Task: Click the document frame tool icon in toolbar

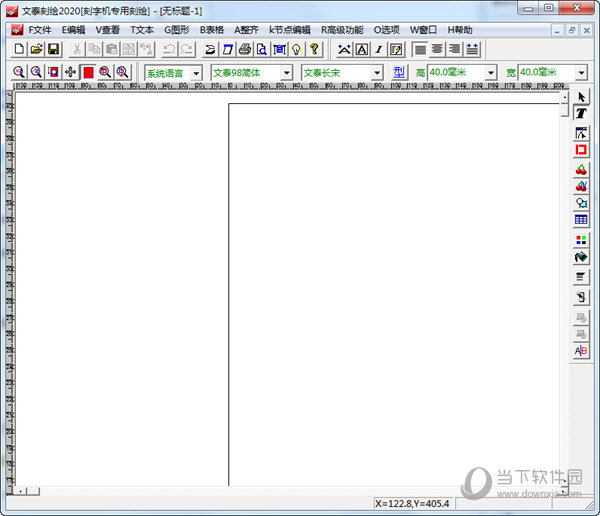Action: pos(280,49)
